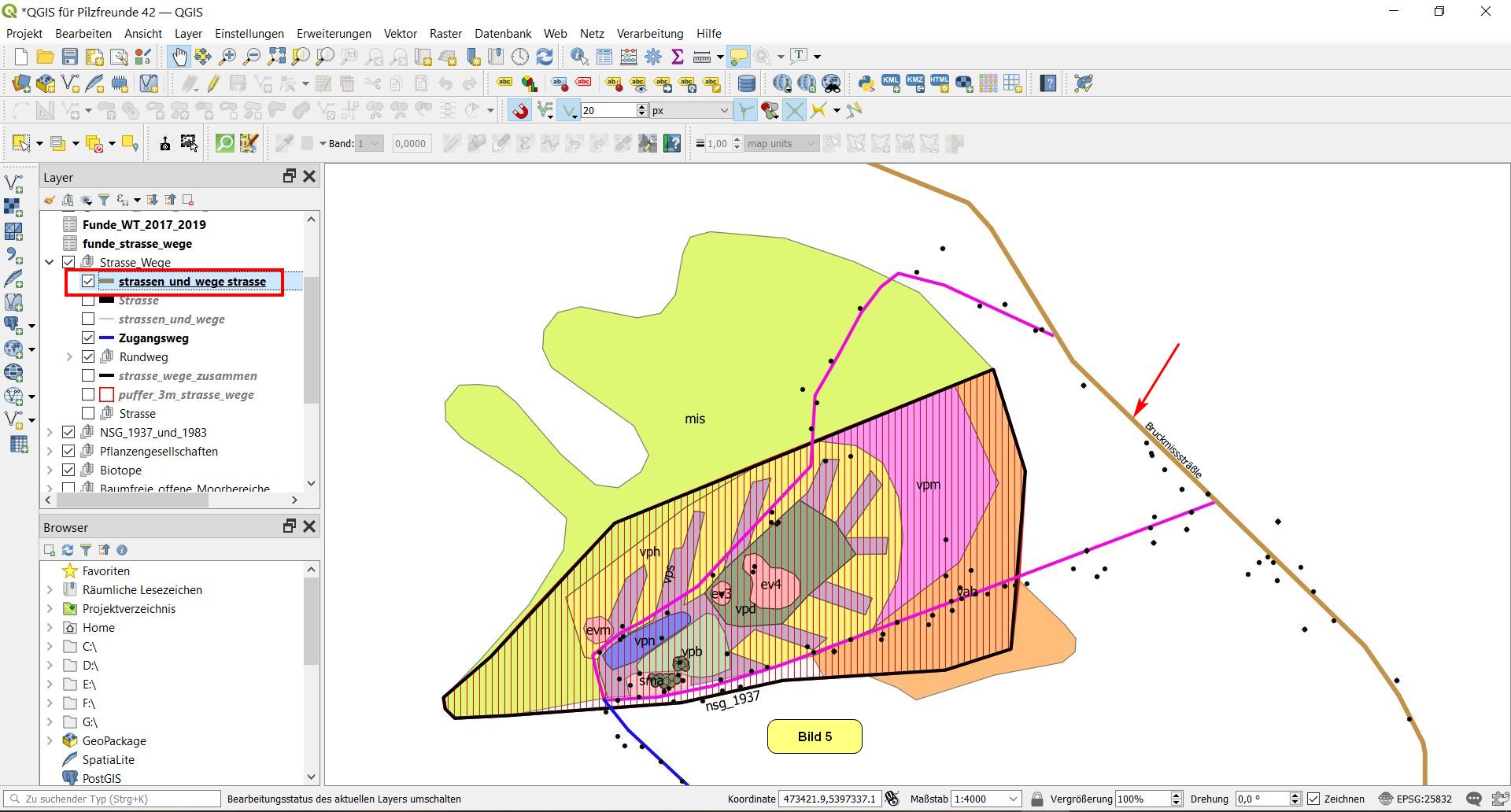The width and height of the screenshot is (1511, 812).
Task: Select the Pan Map hand tool
Action: (179, 57)
